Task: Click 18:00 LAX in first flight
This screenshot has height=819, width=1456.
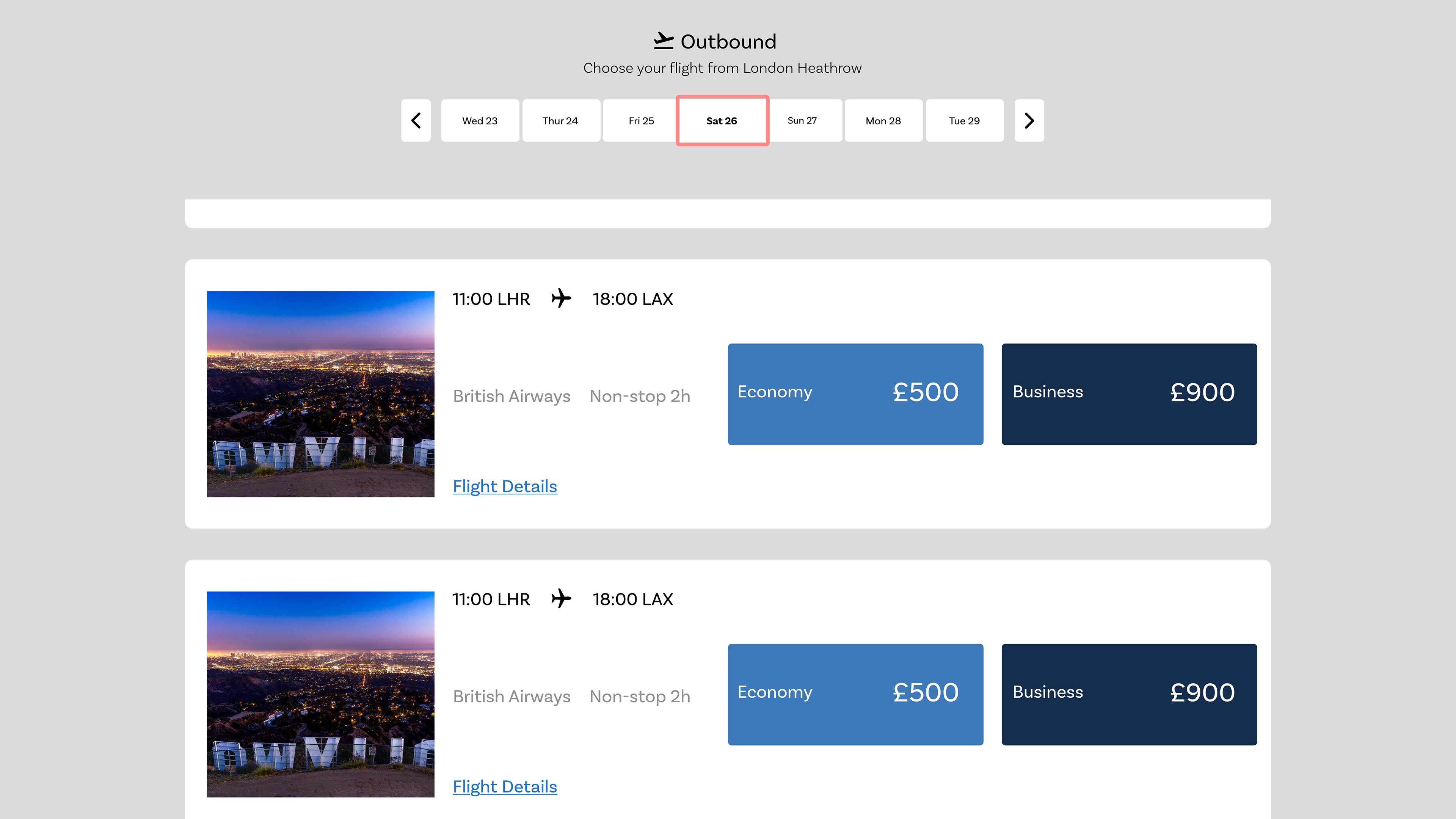Action: click(632, 298)
